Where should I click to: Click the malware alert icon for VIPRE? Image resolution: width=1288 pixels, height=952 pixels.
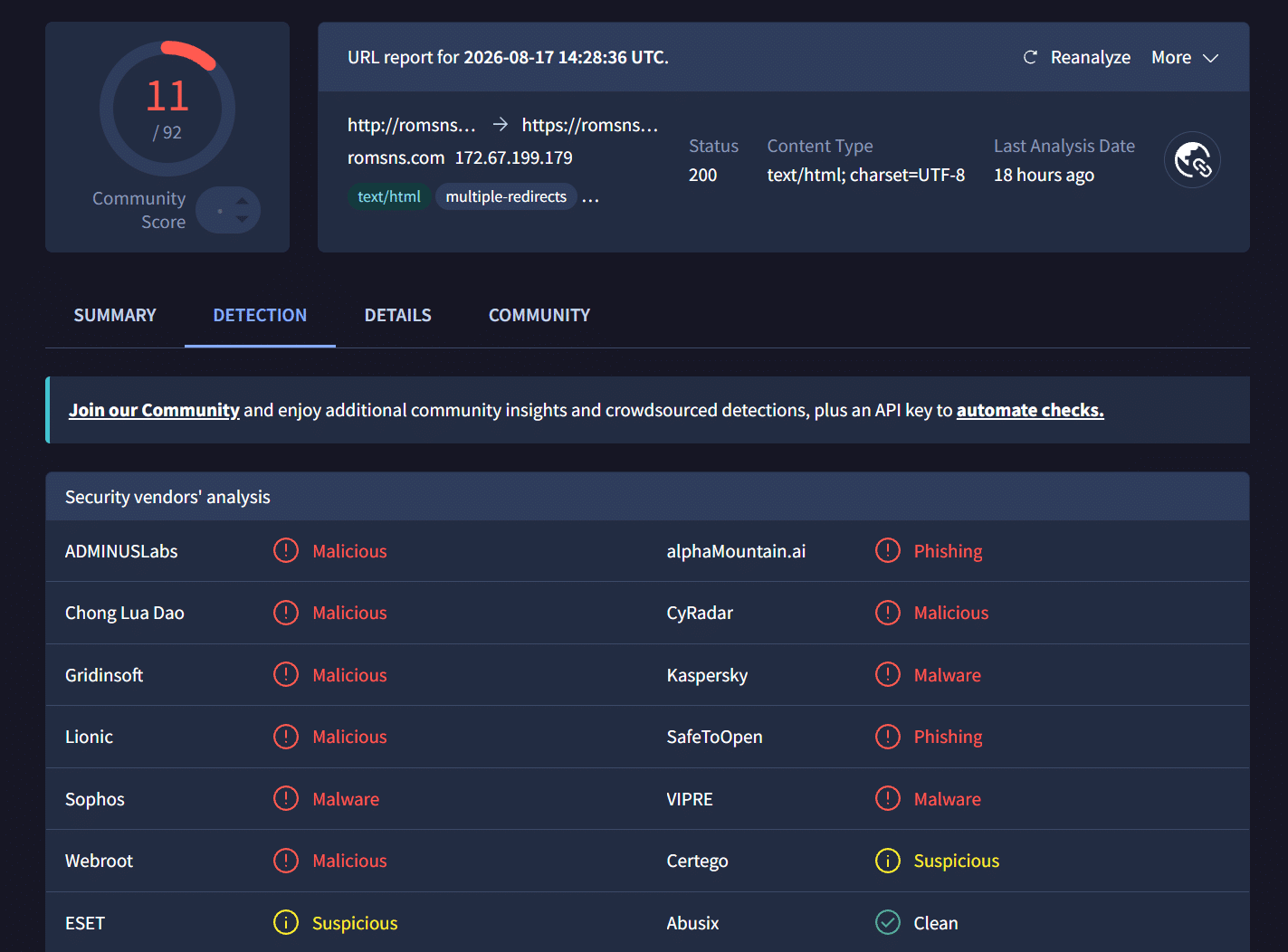(x=888, y=798)
